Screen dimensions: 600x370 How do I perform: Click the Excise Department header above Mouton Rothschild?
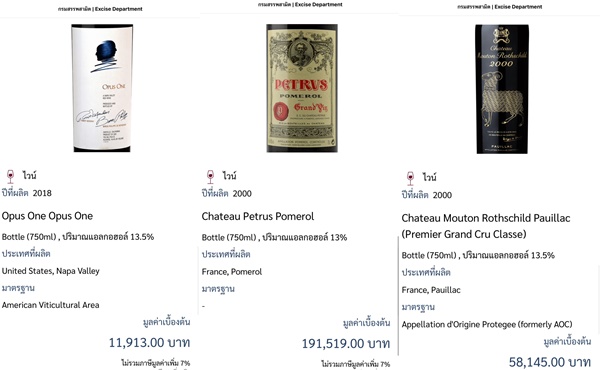click(x=500, y=7)
